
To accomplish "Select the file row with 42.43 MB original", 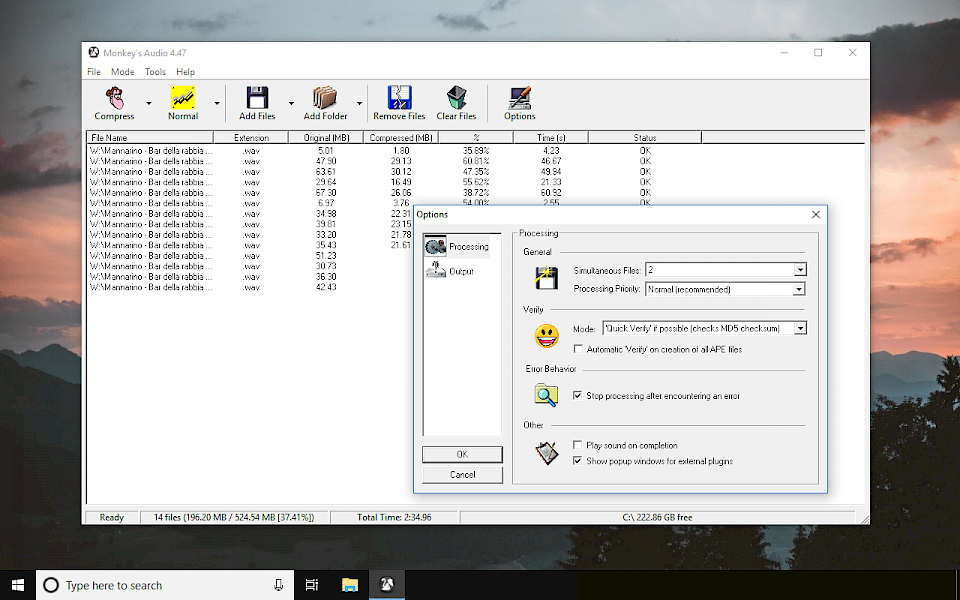I will 250,287.
